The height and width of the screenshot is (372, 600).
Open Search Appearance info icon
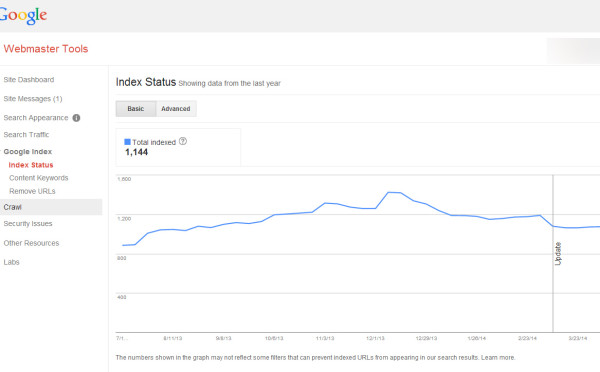click(x=77, y=118)
